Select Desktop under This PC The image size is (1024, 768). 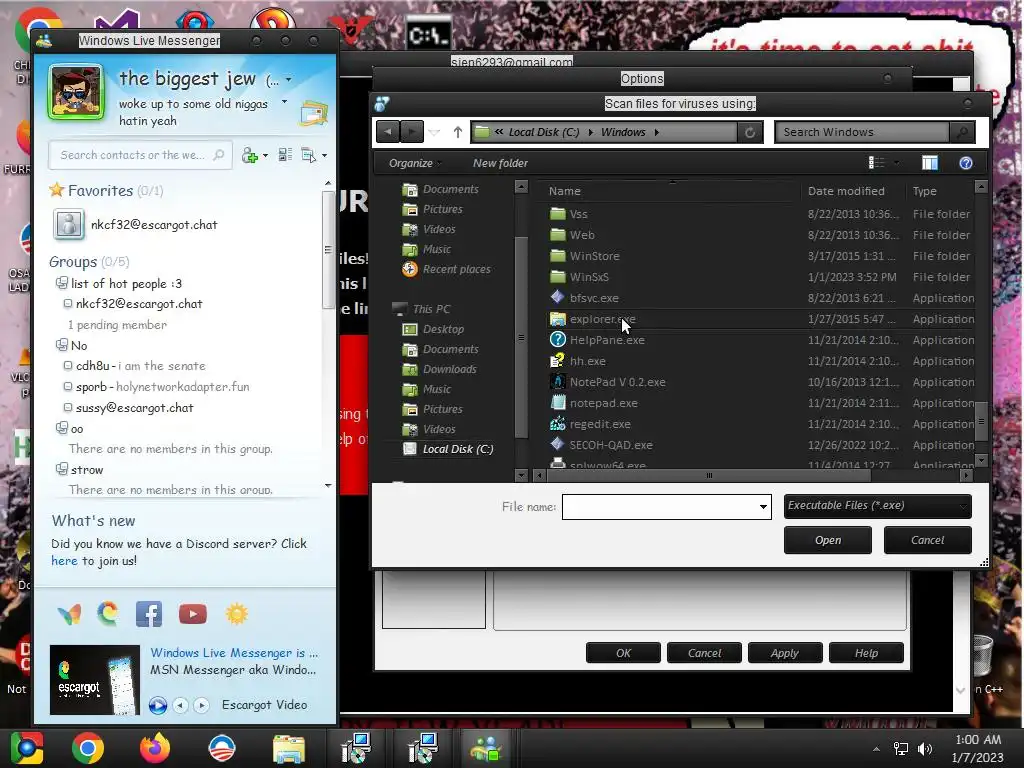[x=434, y=329]
